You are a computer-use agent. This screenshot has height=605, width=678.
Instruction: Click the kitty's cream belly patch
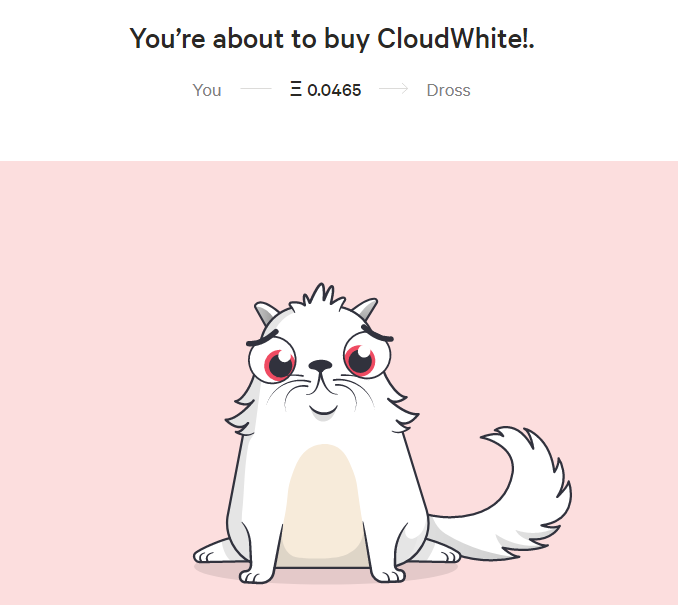tap(323, 505)
